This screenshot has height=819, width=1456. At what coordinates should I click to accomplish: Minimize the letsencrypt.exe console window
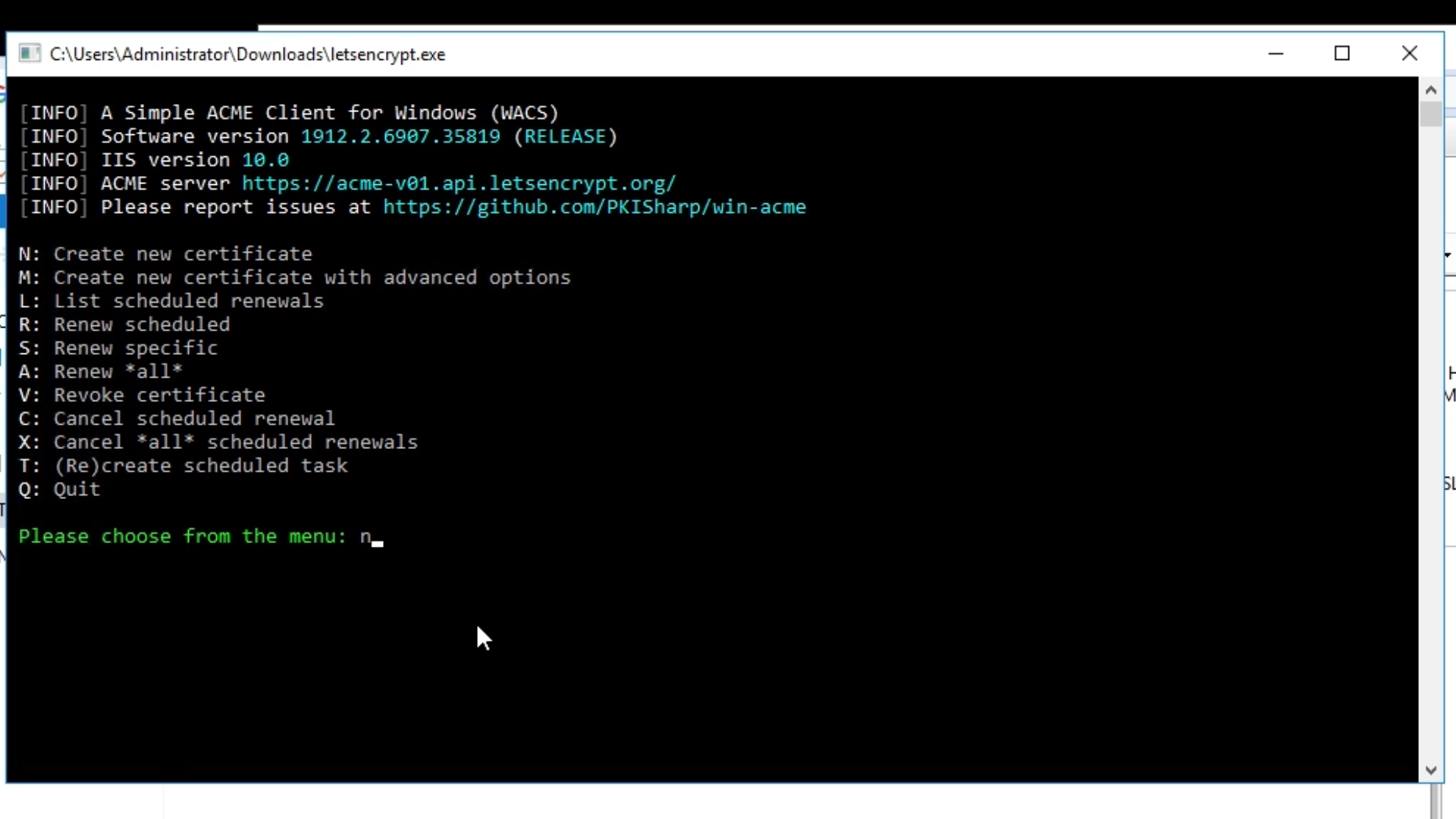point(1276,54)
